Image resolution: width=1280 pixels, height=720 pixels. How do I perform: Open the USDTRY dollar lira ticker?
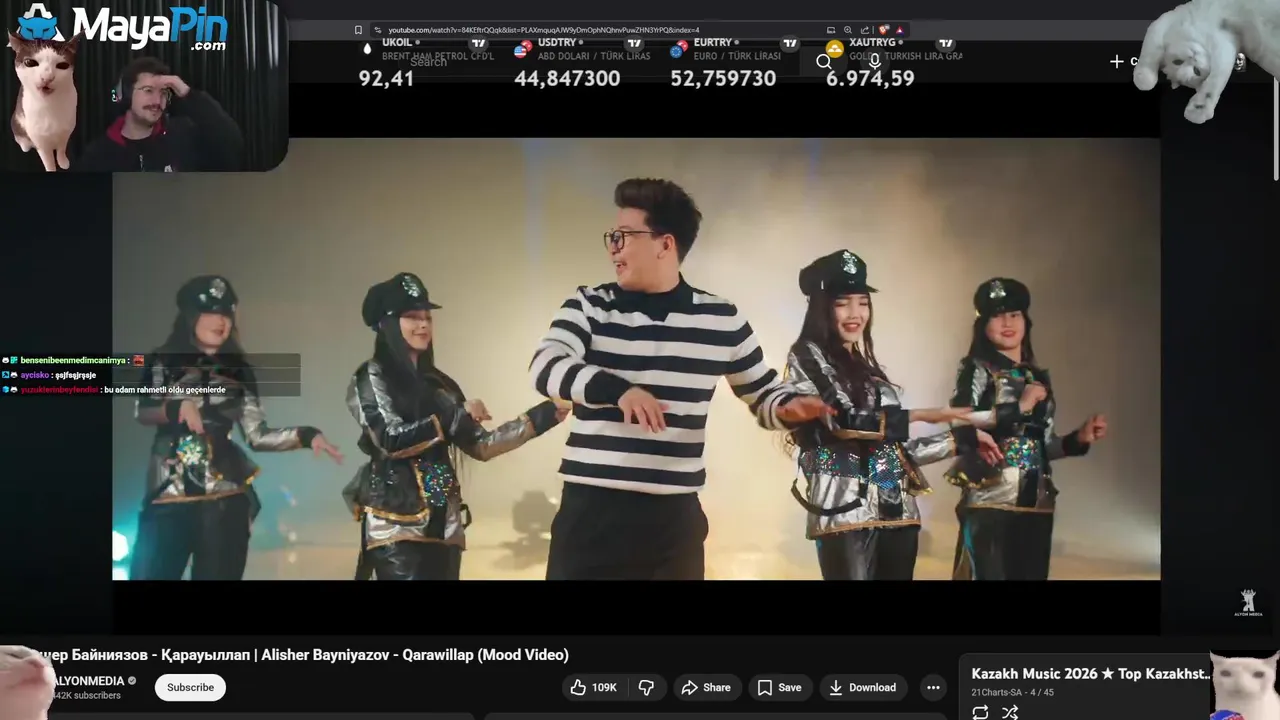point(582,64)
